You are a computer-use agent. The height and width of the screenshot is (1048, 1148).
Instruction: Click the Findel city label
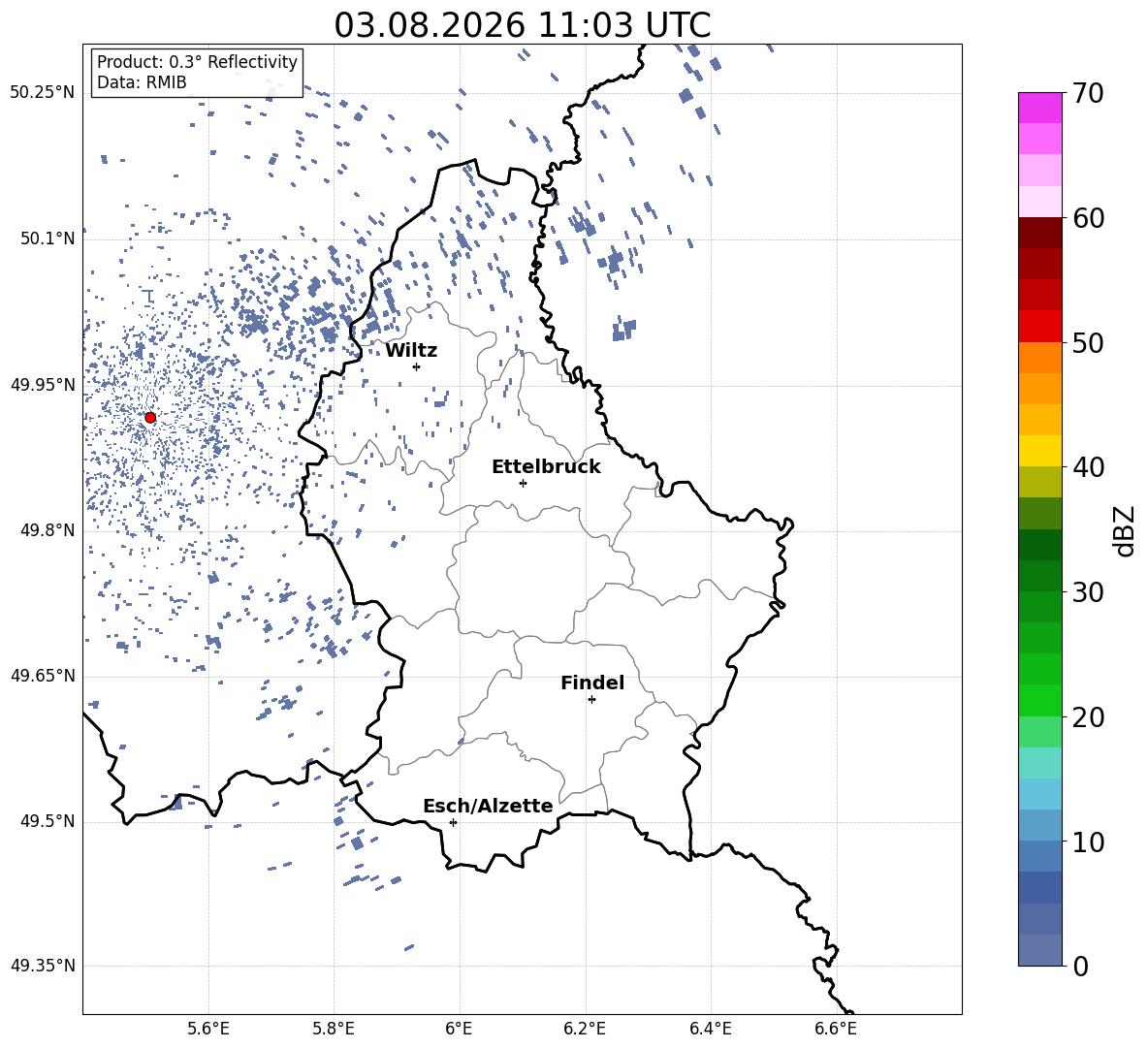[x=592, y=683]
